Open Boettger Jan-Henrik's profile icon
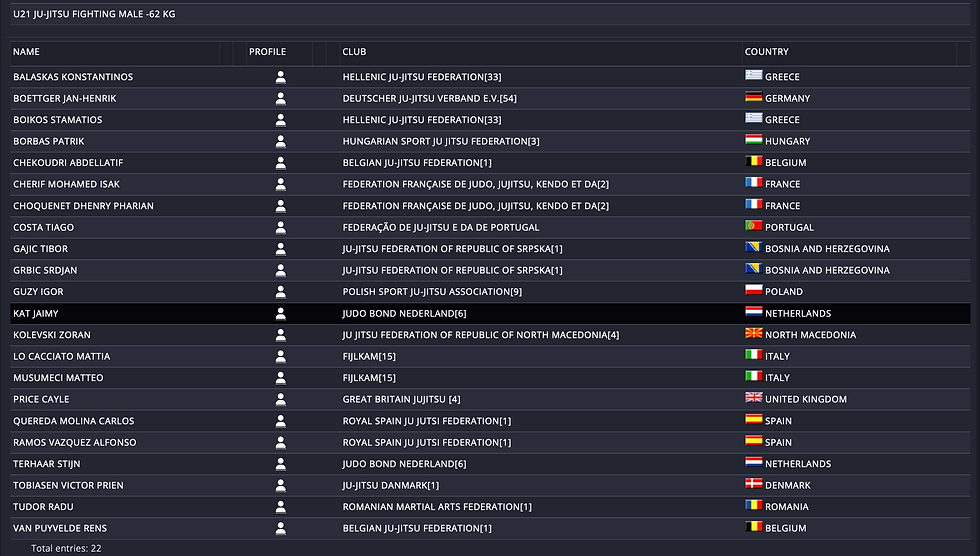The width and height of the screenshot is (980, 556). 281,98
